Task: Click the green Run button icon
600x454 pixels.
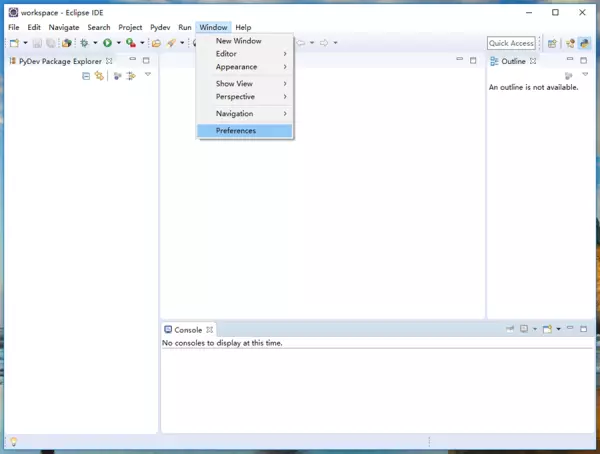Action: [x=108, y=43]
